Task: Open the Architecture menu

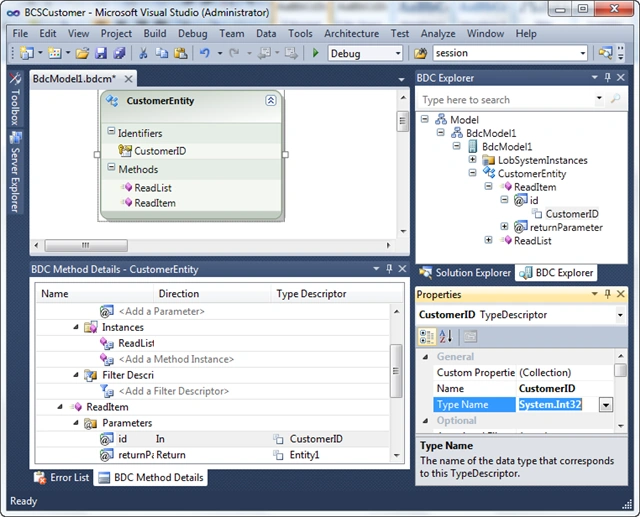Action: (x=351, y=33)
